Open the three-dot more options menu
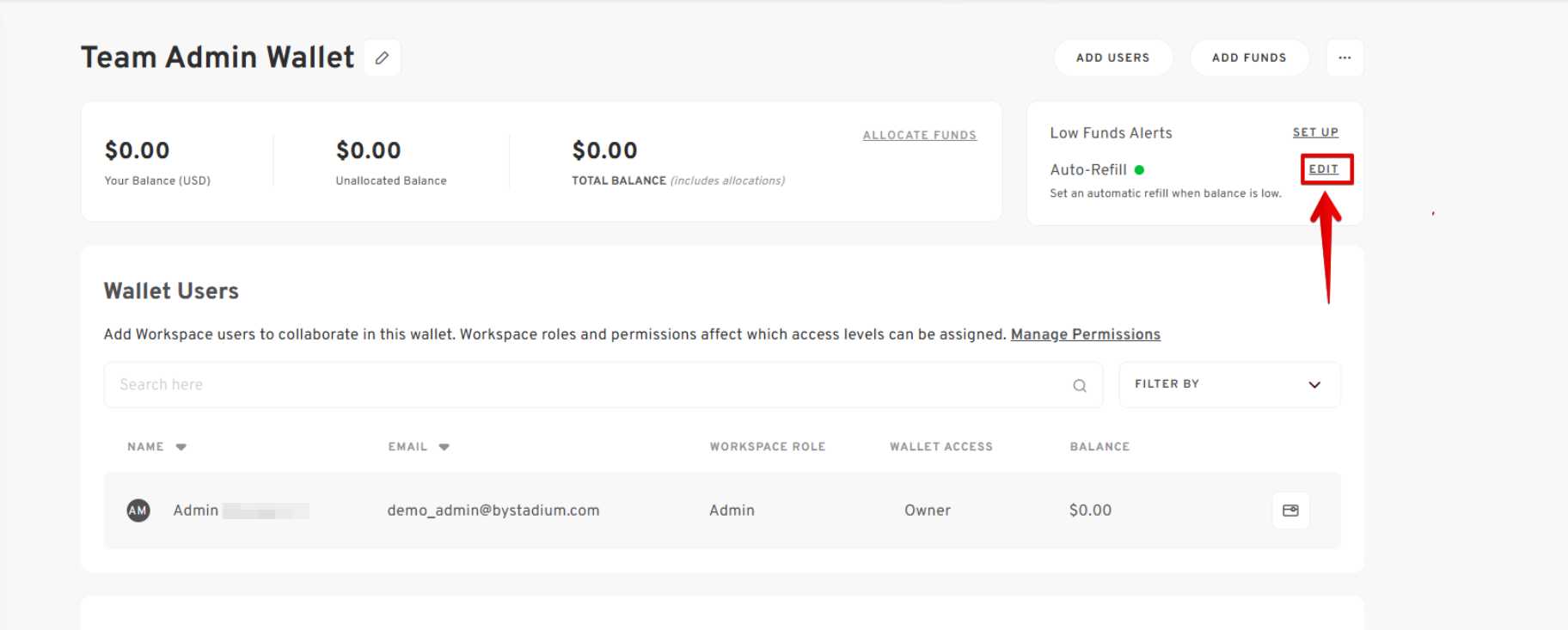Image resolution: width=1568 pixels, height=630 pixels. 1344,58
